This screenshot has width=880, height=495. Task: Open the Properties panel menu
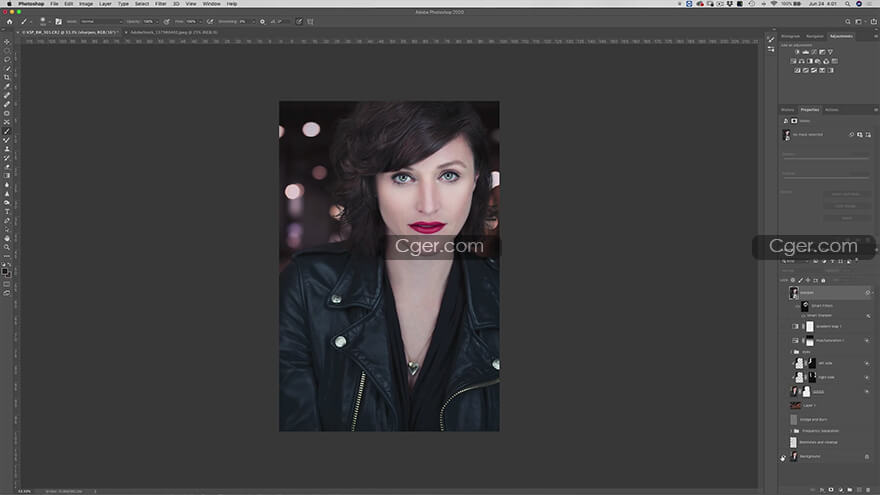click(876, 110)
